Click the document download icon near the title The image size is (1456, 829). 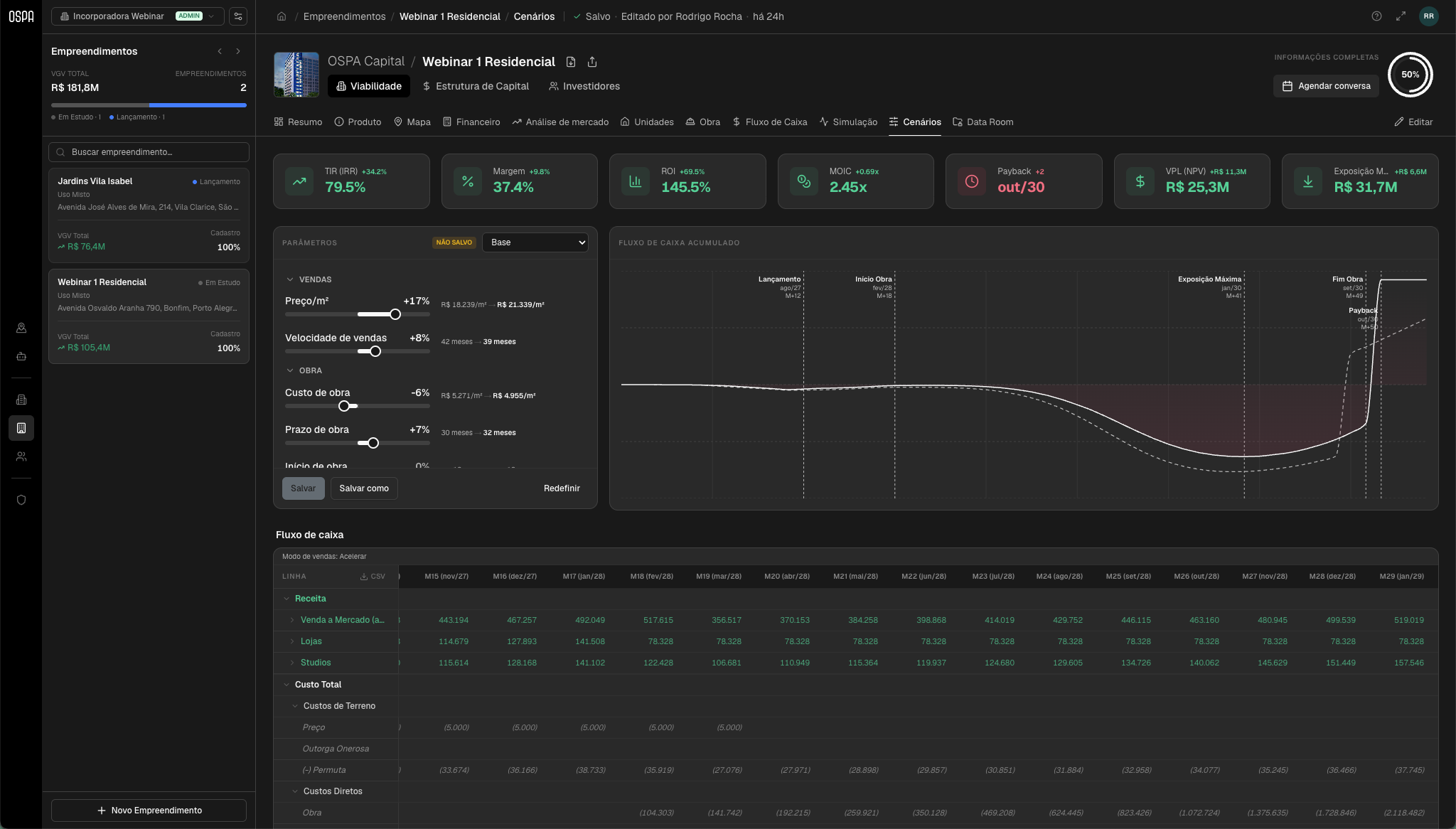(x=571, y=62)
